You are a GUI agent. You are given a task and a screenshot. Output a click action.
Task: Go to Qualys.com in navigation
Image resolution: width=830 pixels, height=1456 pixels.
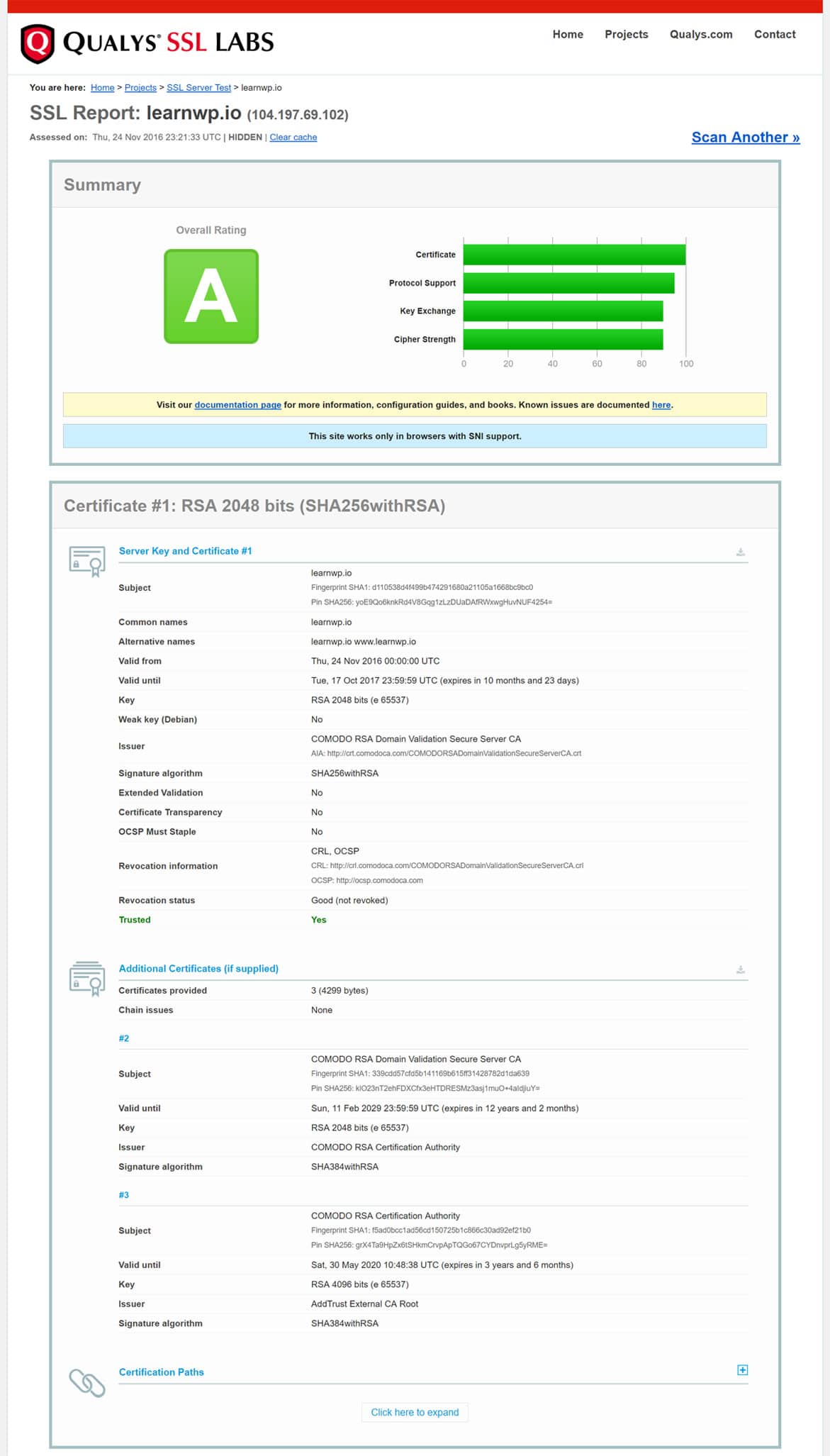pyautogui.click(x=700, y=34)
